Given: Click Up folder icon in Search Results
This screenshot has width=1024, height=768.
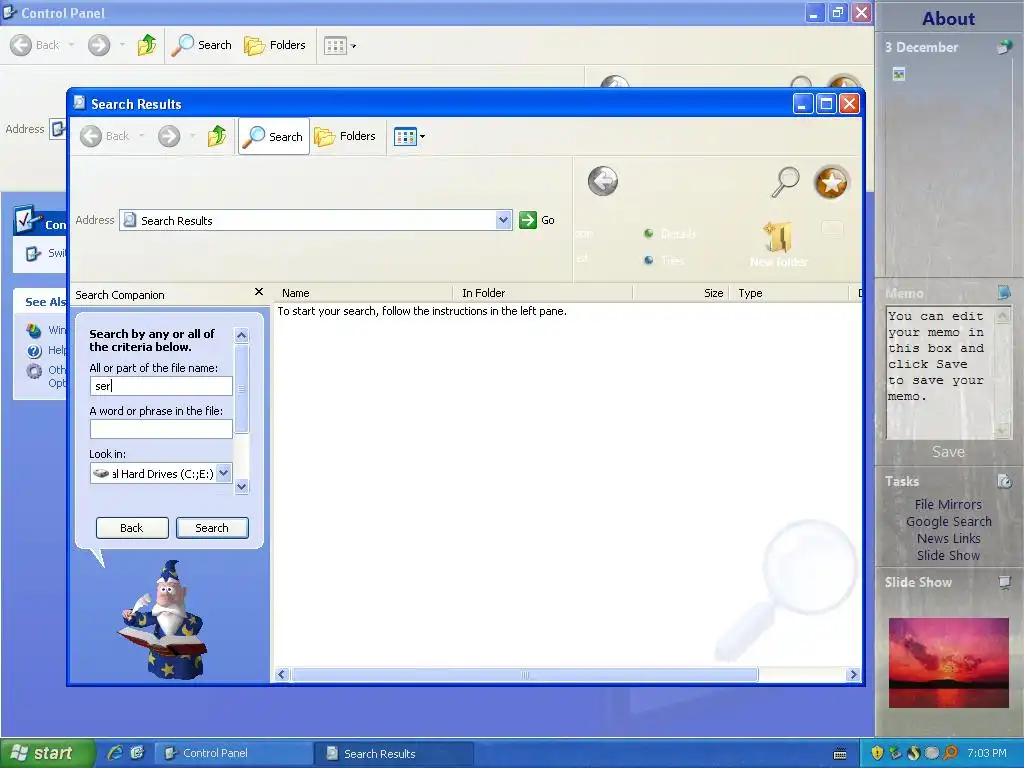Looking at the screenshot, I should coord(217,136).
